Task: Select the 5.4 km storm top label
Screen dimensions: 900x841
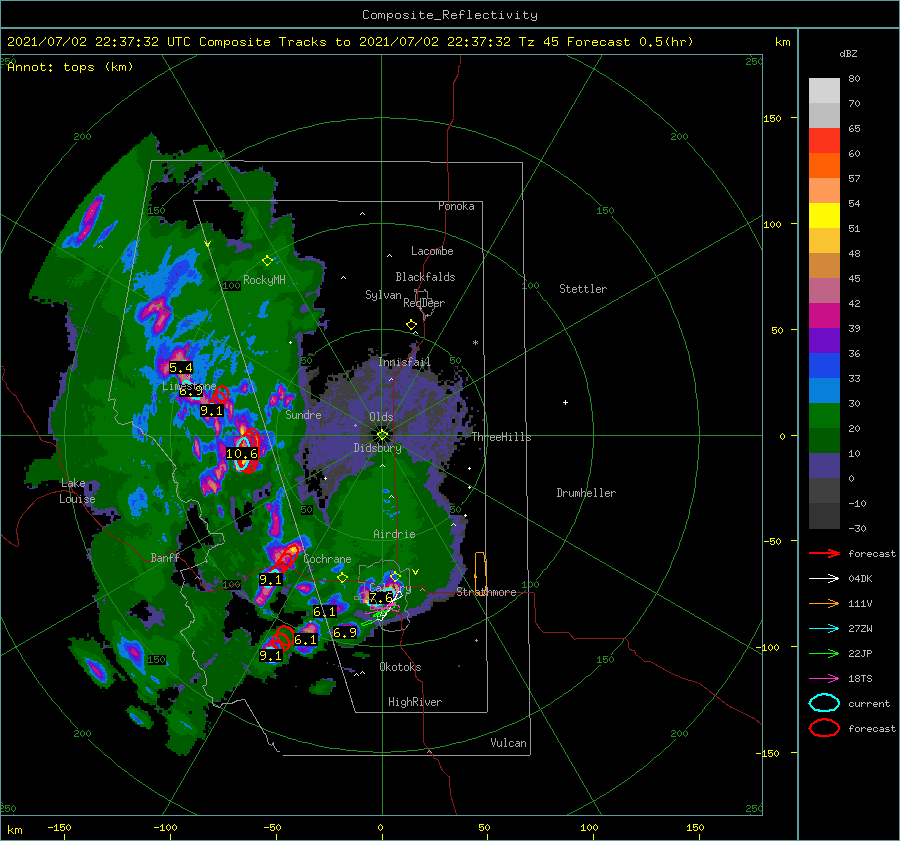Action: tap(181, 367)
